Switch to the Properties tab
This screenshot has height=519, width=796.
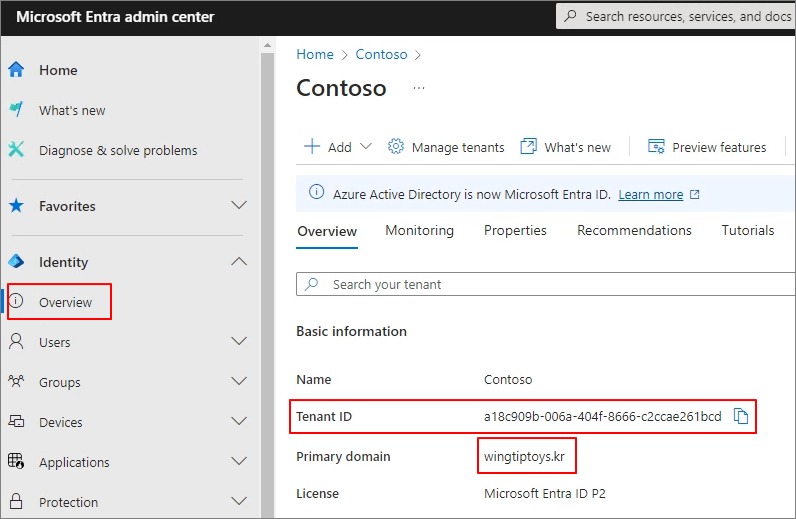coord(515,231)
